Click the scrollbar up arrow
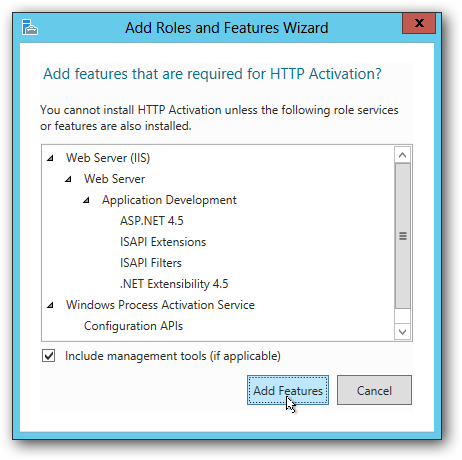 click(x=402, y=155)
